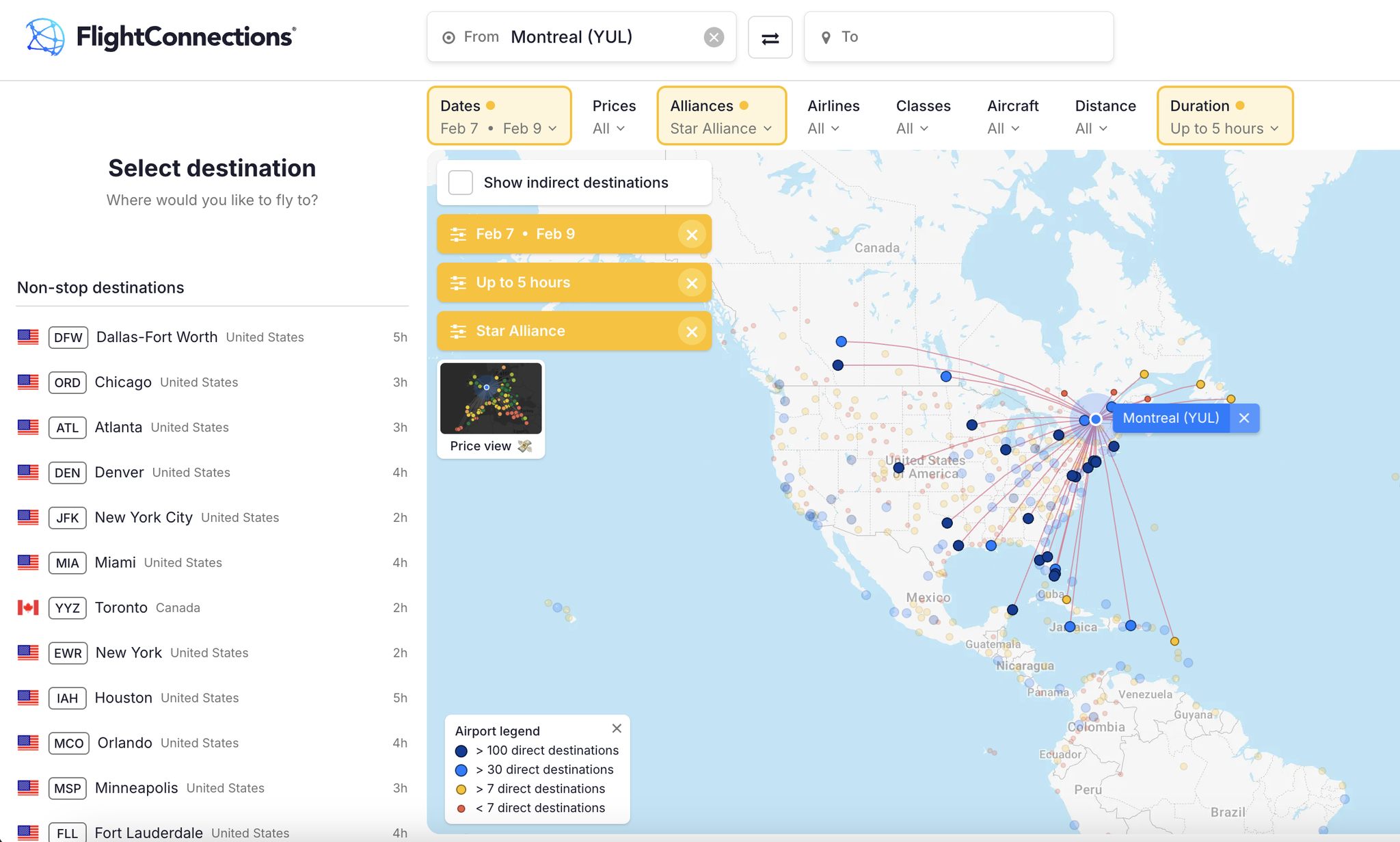Open the Price view map thumbnail
This screenshot has width=1400, height=842.
[x=490, y=400]
